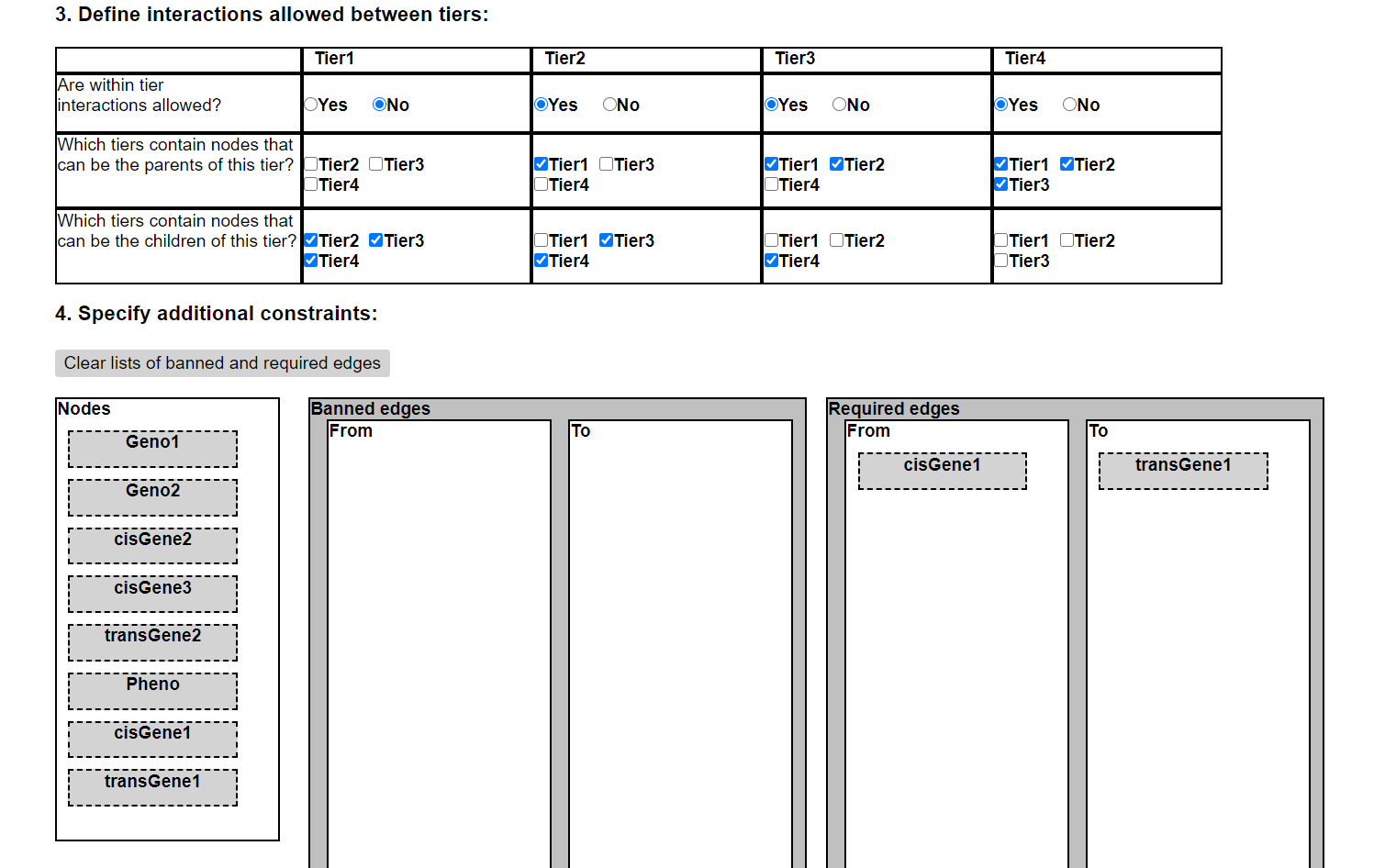Click transGene1 in Required edges To column

1183,471
